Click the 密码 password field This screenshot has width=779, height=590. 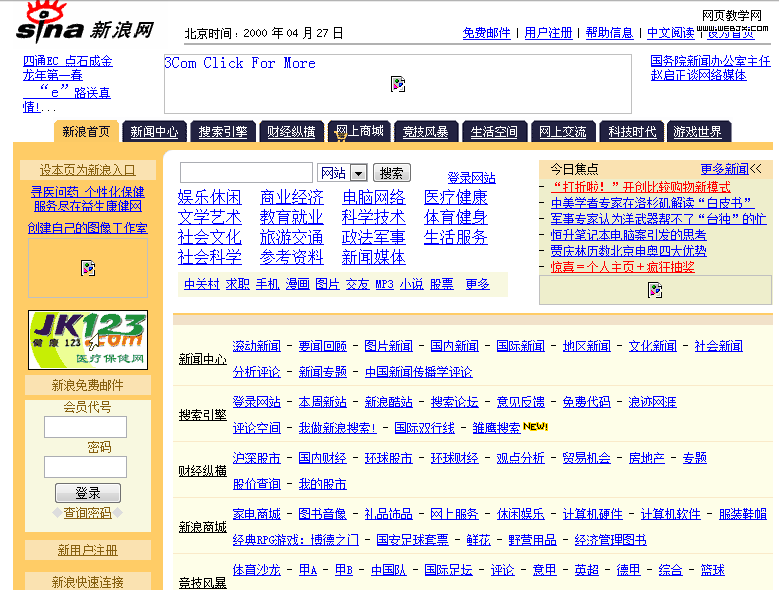85,467
